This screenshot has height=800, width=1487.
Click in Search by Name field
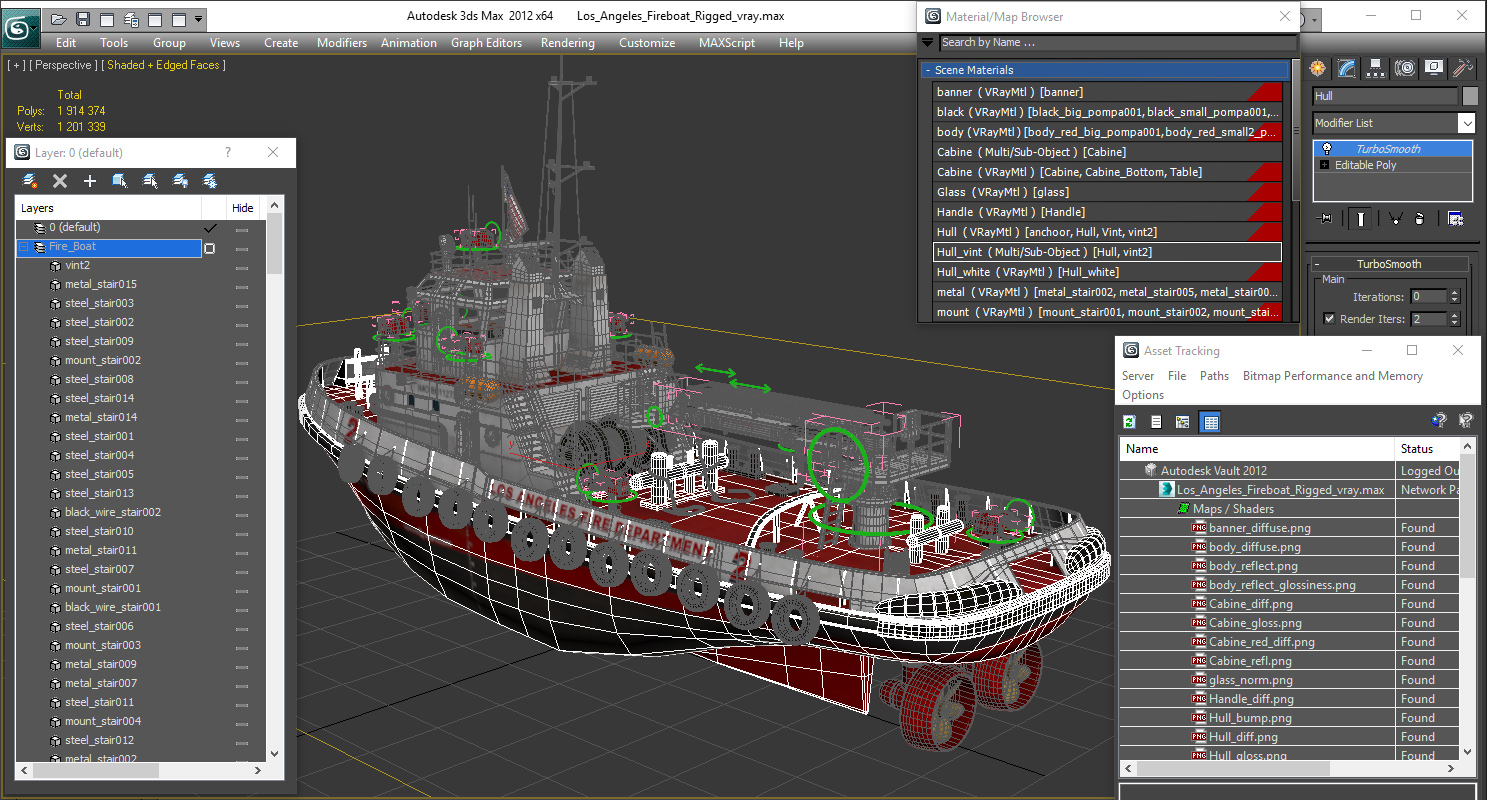(1116, 43)
